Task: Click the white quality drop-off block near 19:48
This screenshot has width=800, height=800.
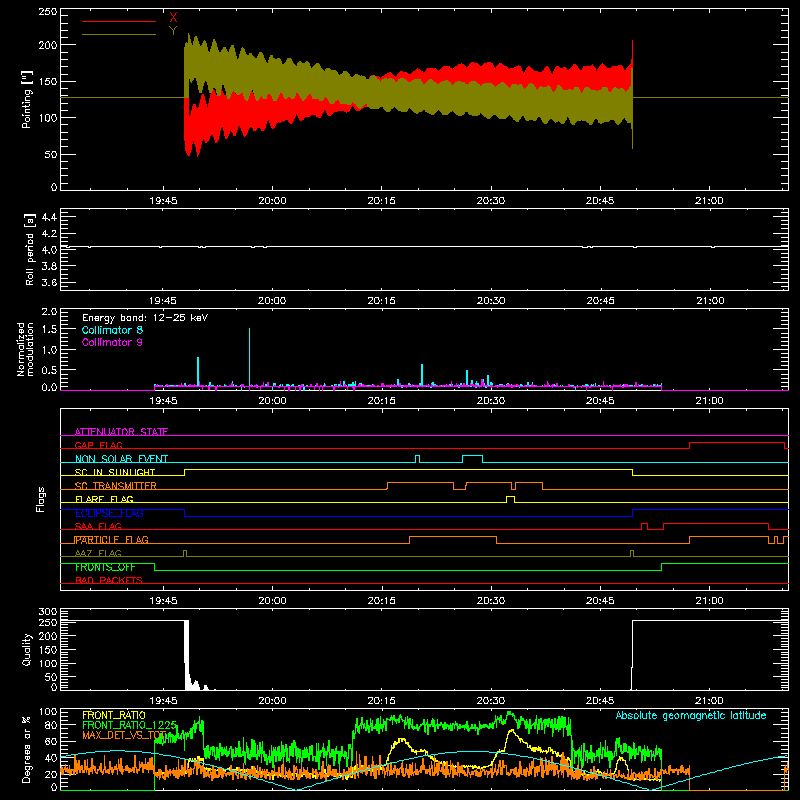Action: tap(187, 655)
